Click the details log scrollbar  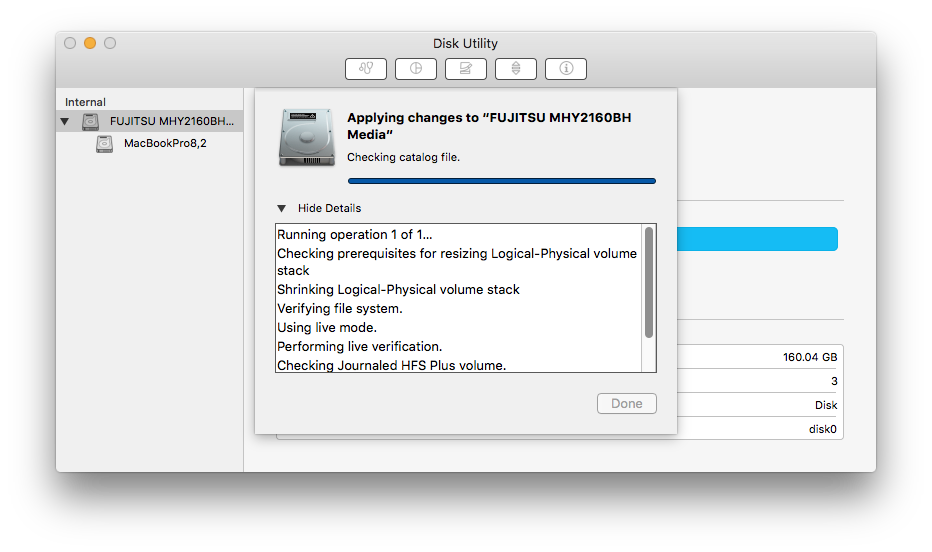[649, 283]
